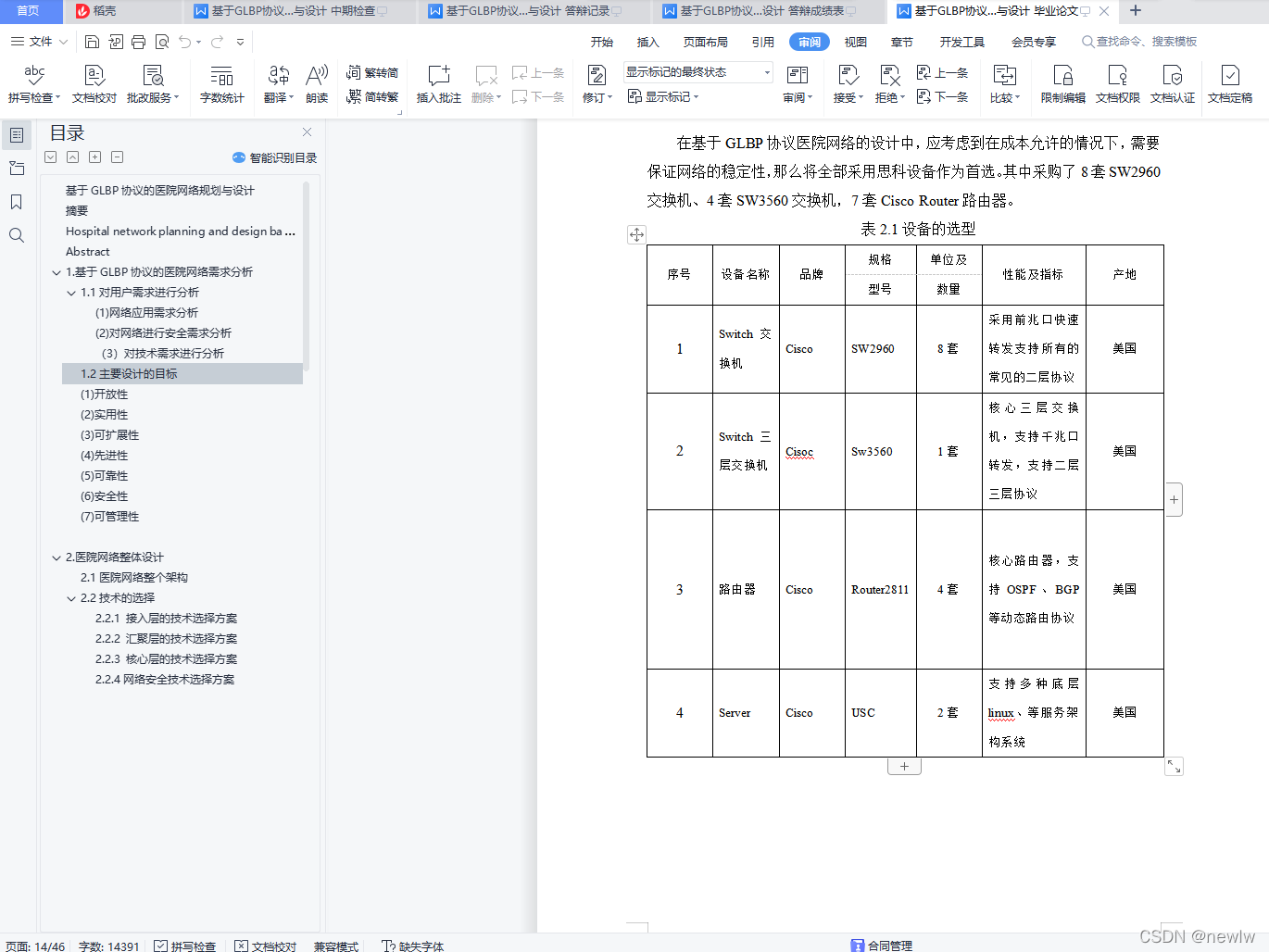Click the 智能识别目录 button
Screen dimensions: 1269x952
[273, 157]
